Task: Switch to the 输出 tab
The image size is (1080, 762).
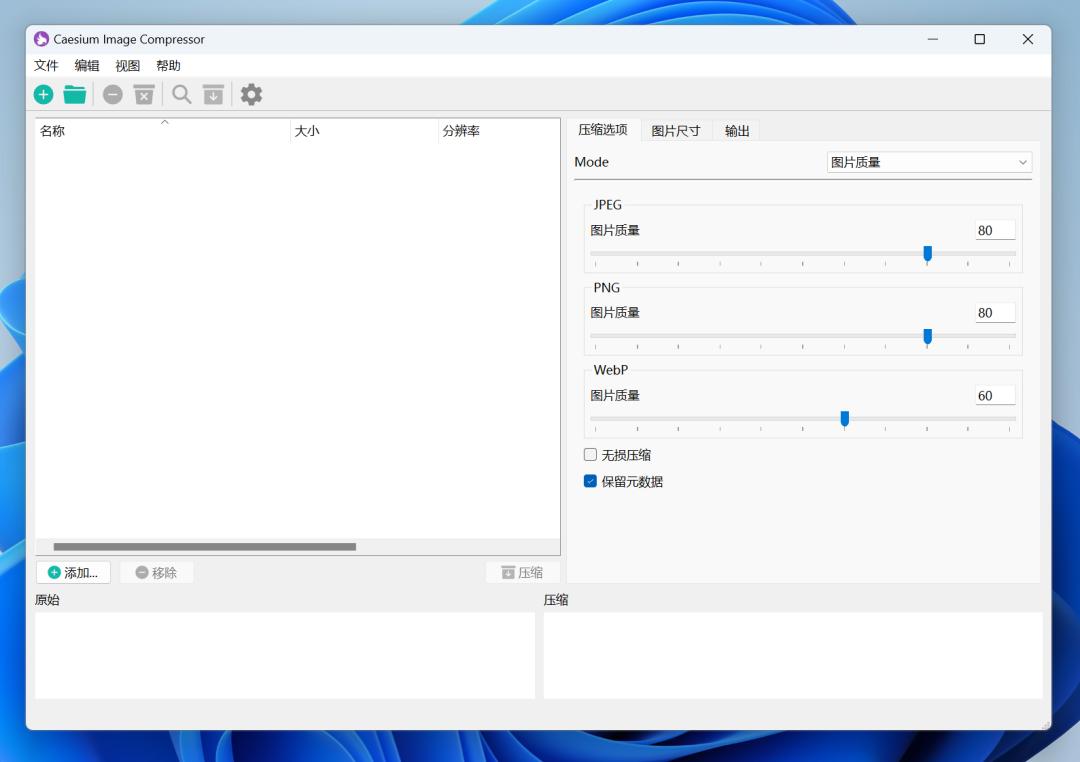Action: (x=737, y=130)
